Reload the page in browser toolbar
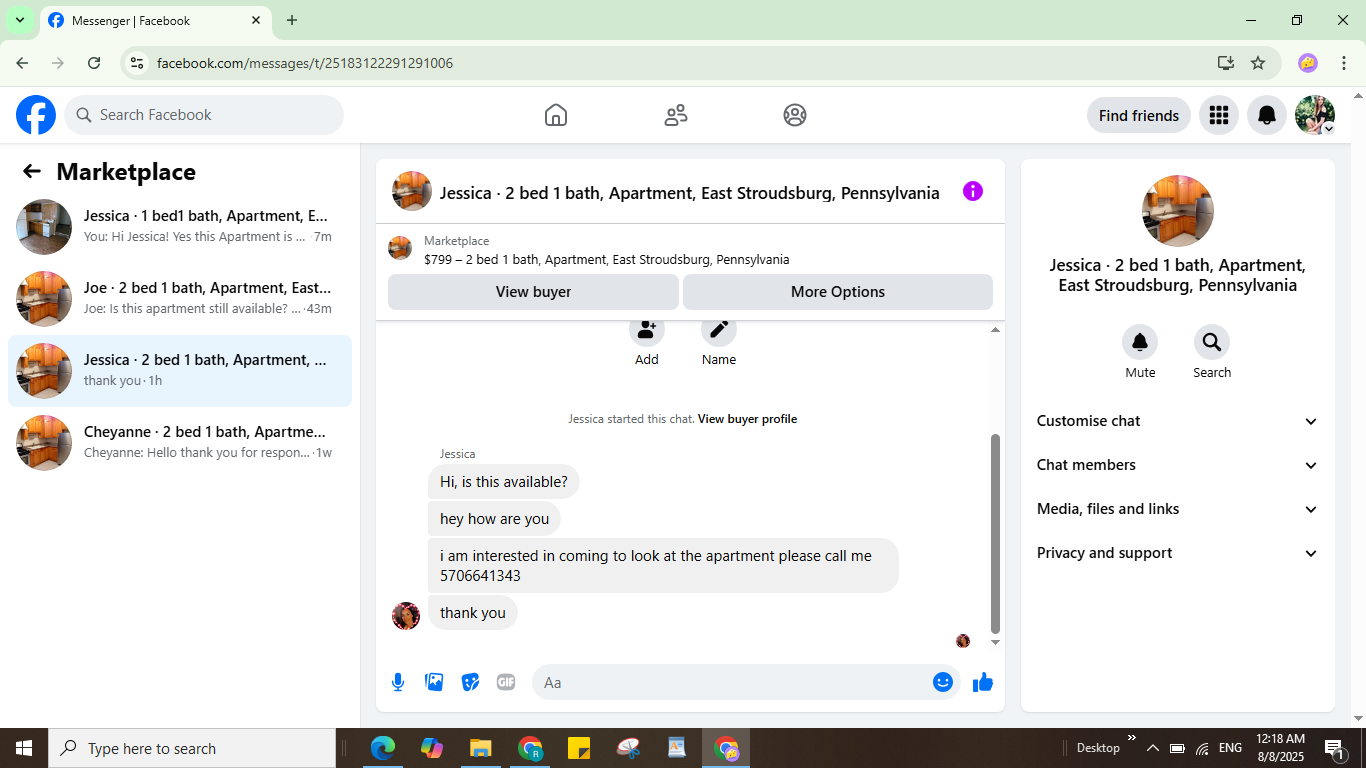The width and height of the screenshot is (1366, 768). pyautogui.click(x=94, y=63)
